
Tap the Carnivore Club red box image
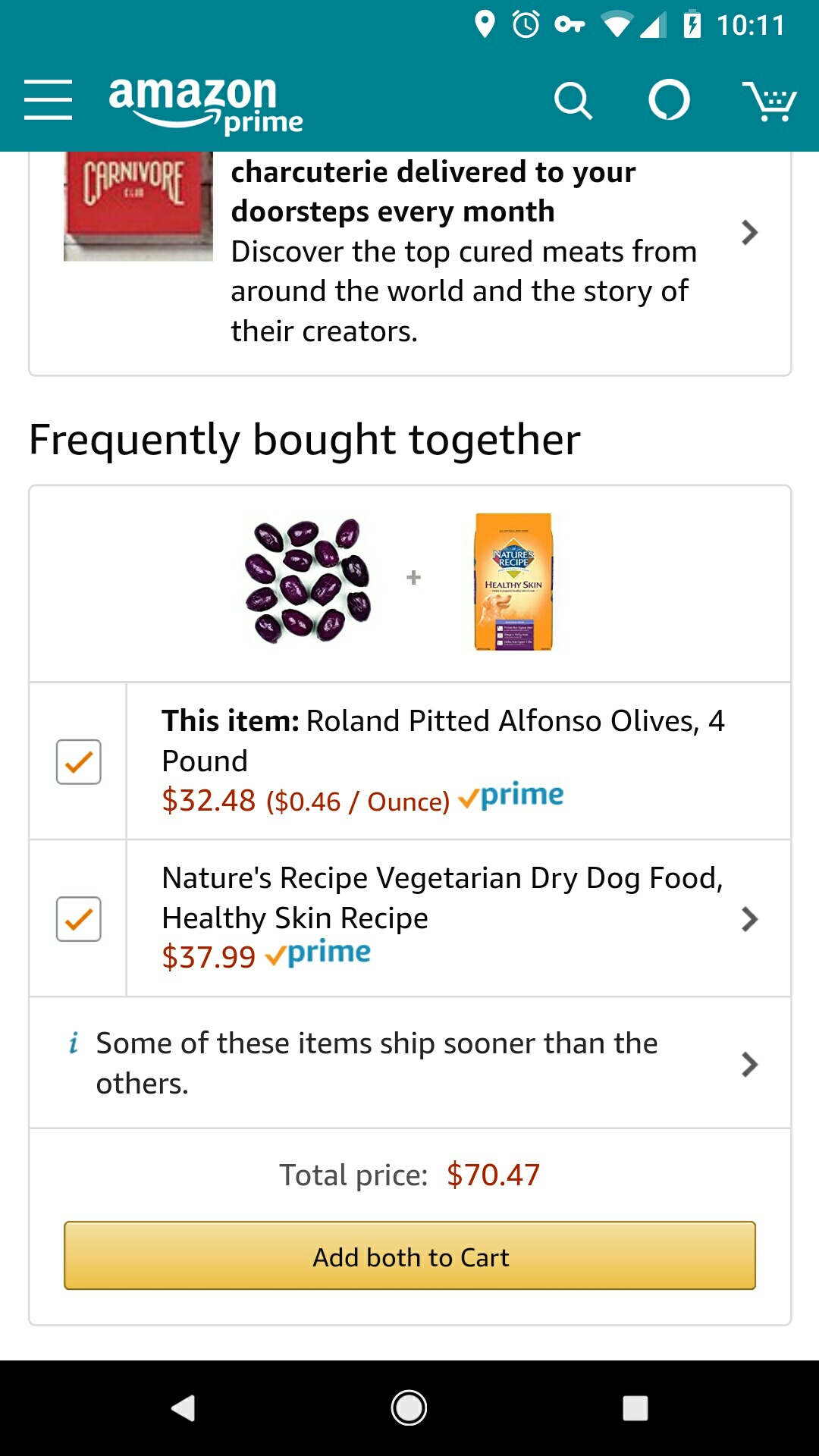click(138, 206)
